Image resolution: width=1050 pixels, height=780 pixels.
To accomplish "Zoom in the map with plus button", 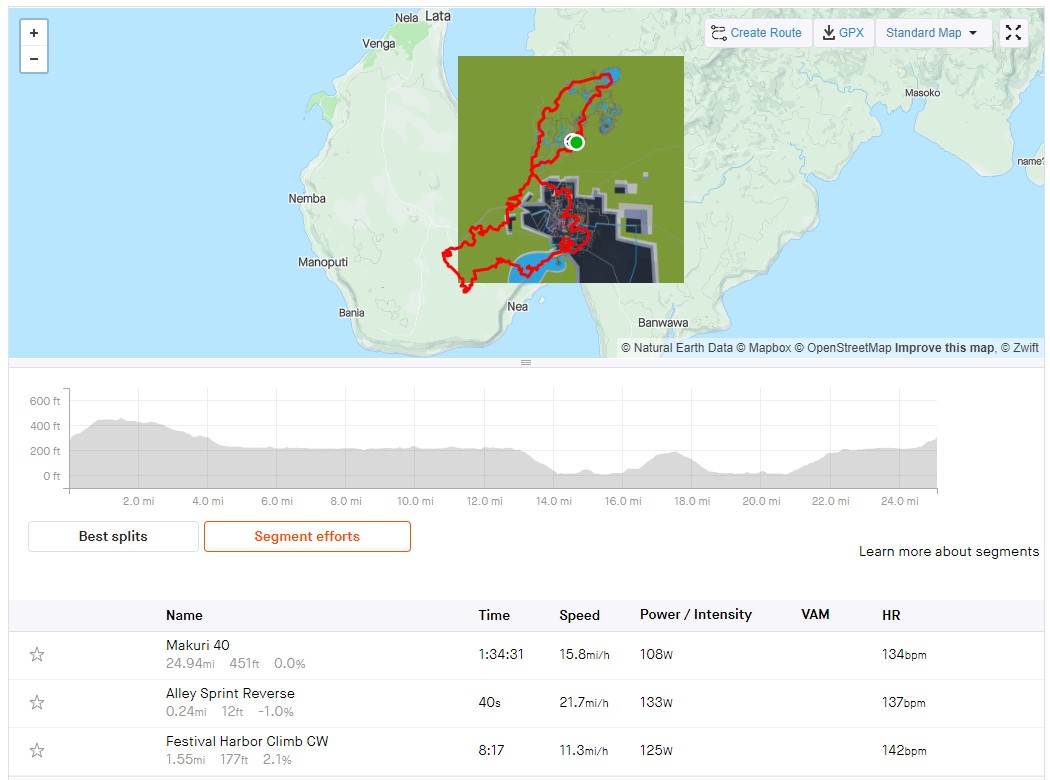I will (x=34, y=33).
